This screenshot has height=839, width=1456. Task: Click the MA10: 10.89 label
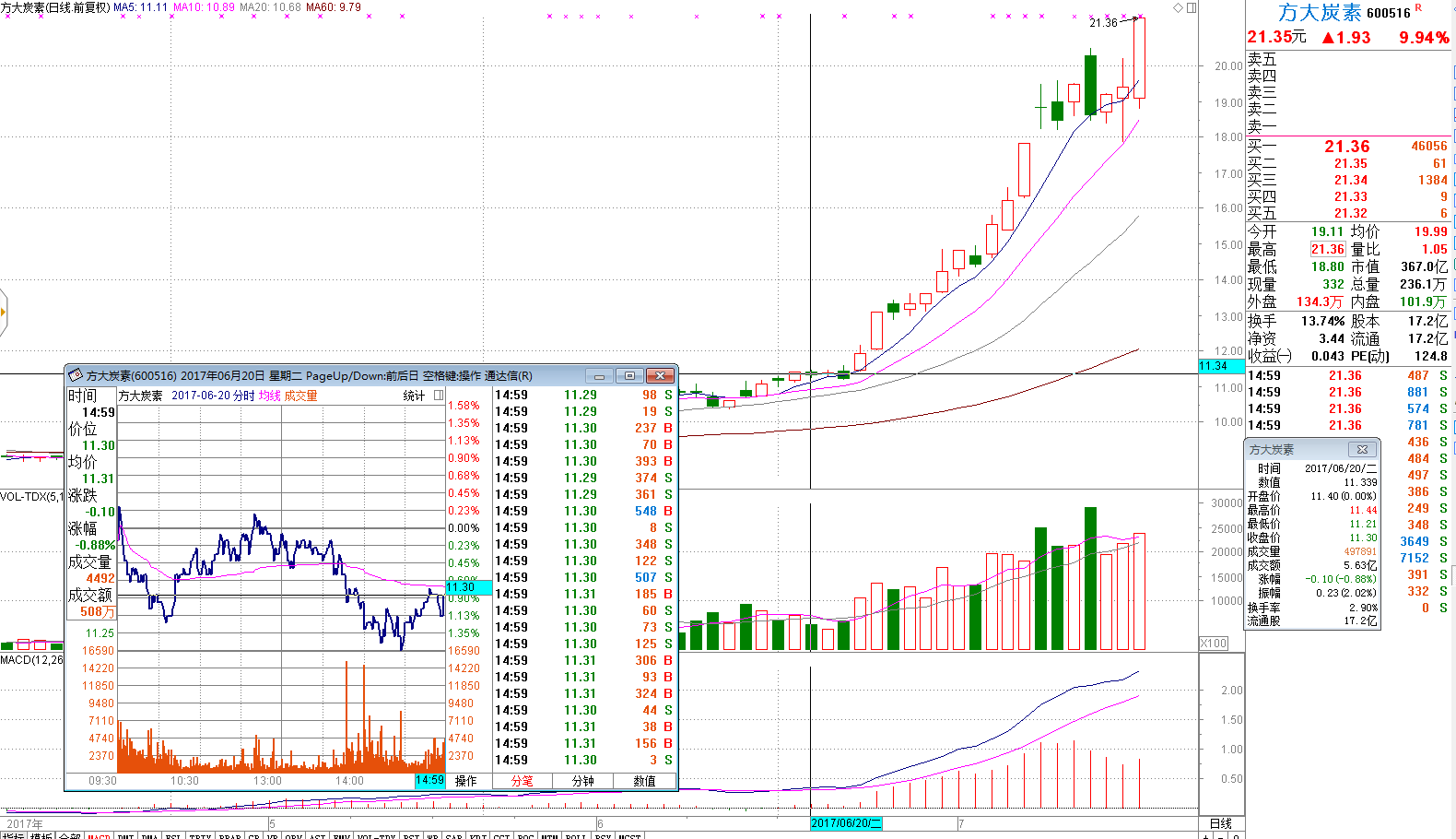(204, 7)
